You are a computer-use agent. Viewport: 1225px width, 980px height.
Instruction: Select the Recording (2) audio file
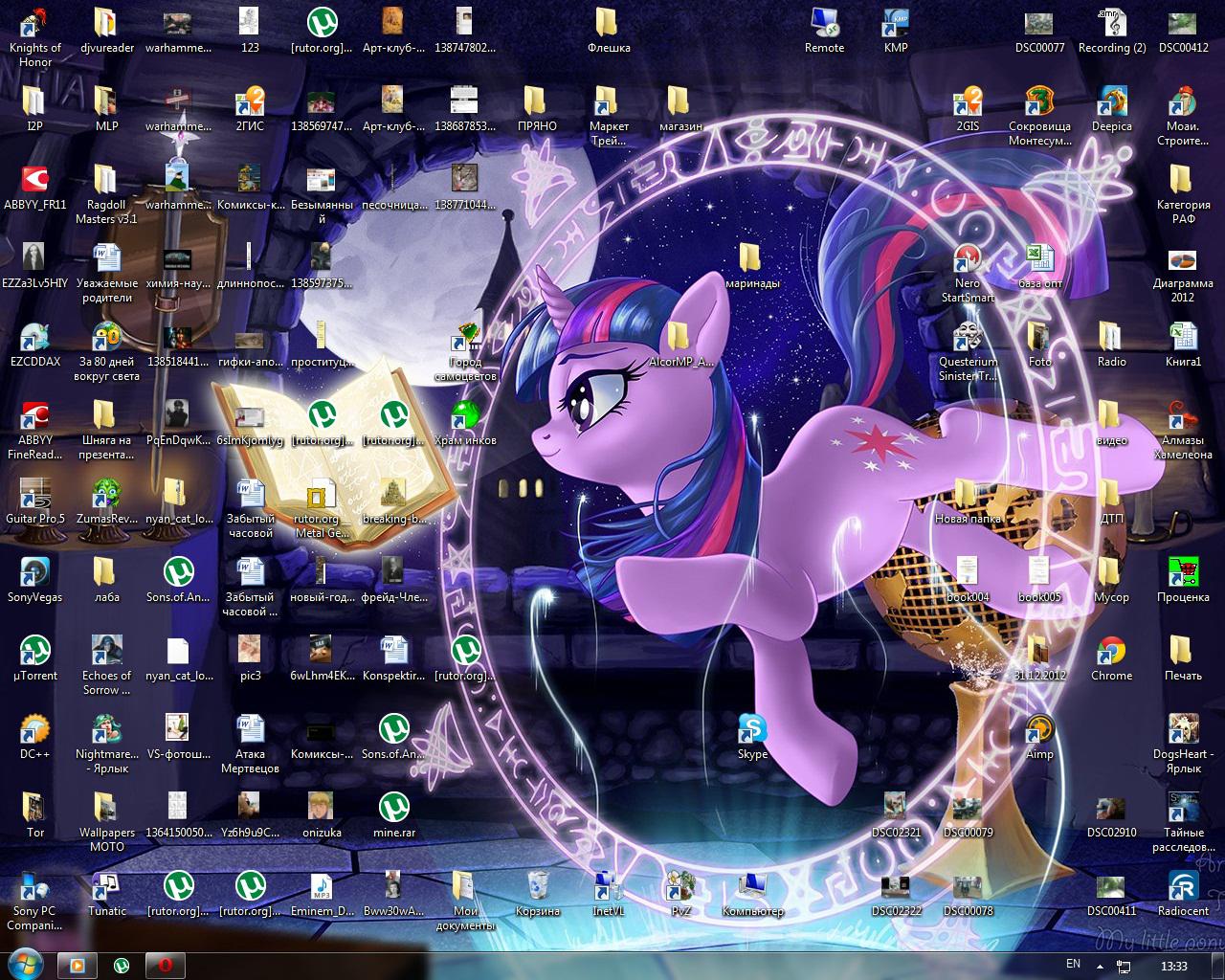click(1112, 31)
